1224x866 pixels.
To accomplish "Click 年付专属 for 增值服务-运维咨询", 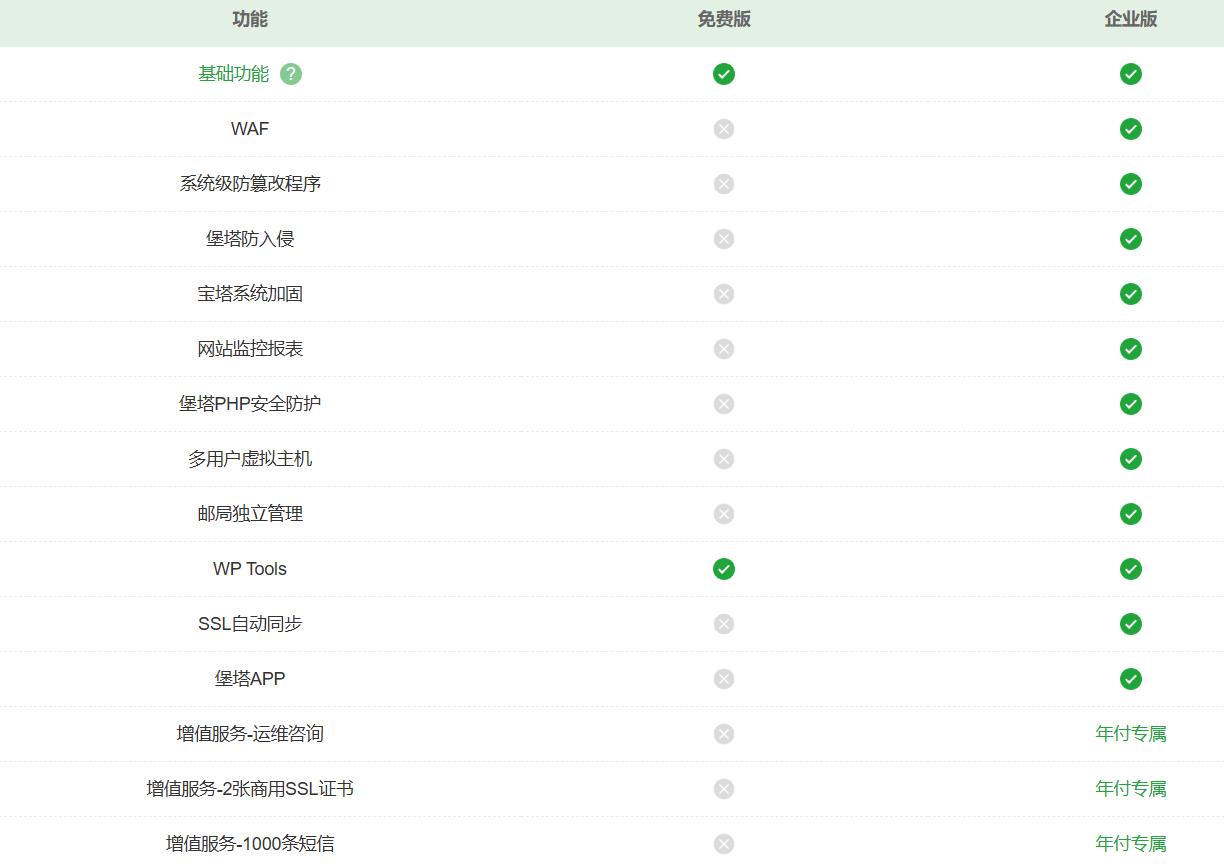I will click(1131, 734).
